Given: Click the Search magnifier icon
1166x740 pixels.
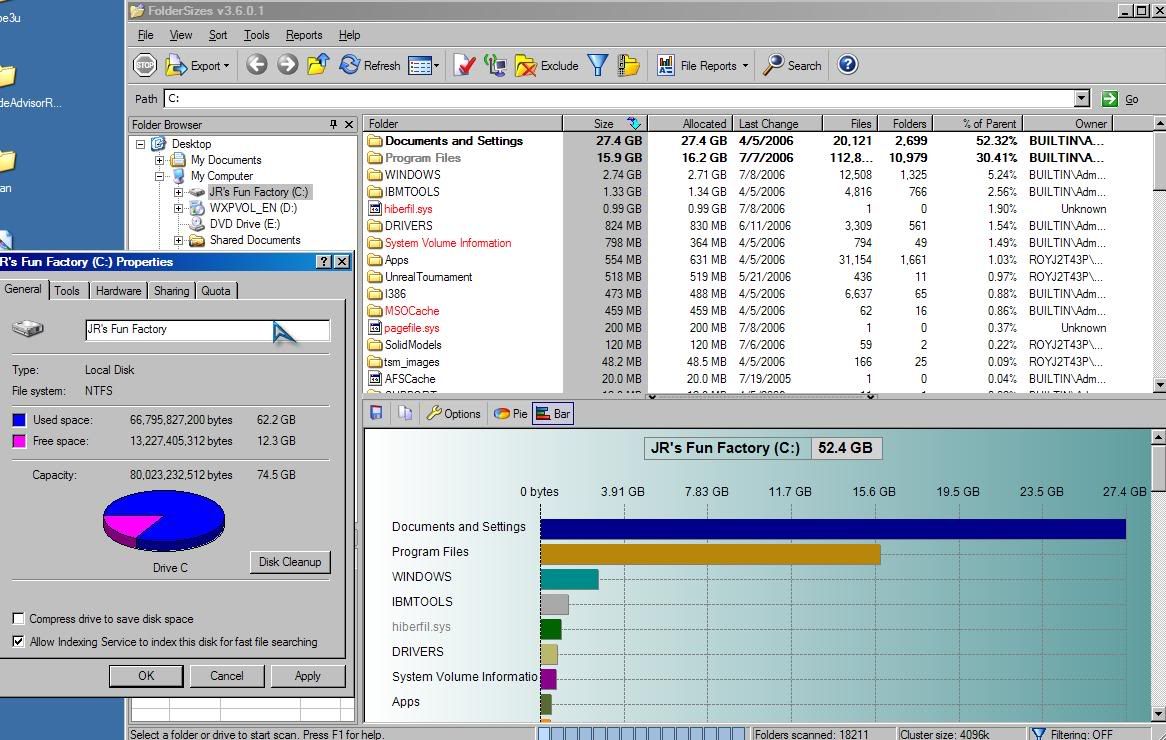Looking at the screenshot, I should pos(774,65).
